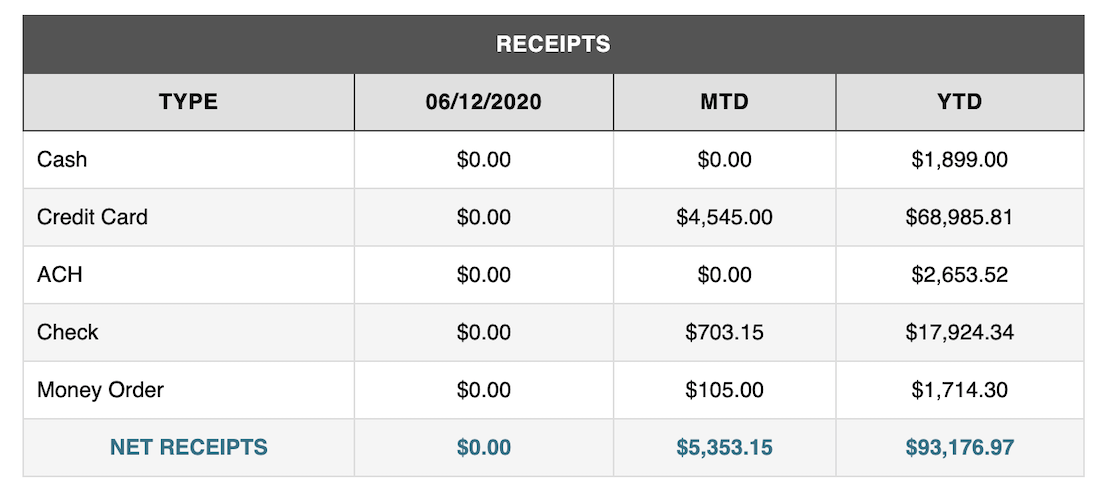Viewport: 1100px width, 492px height.
Task: Select the ACH row label
Action: coord(60,274)
